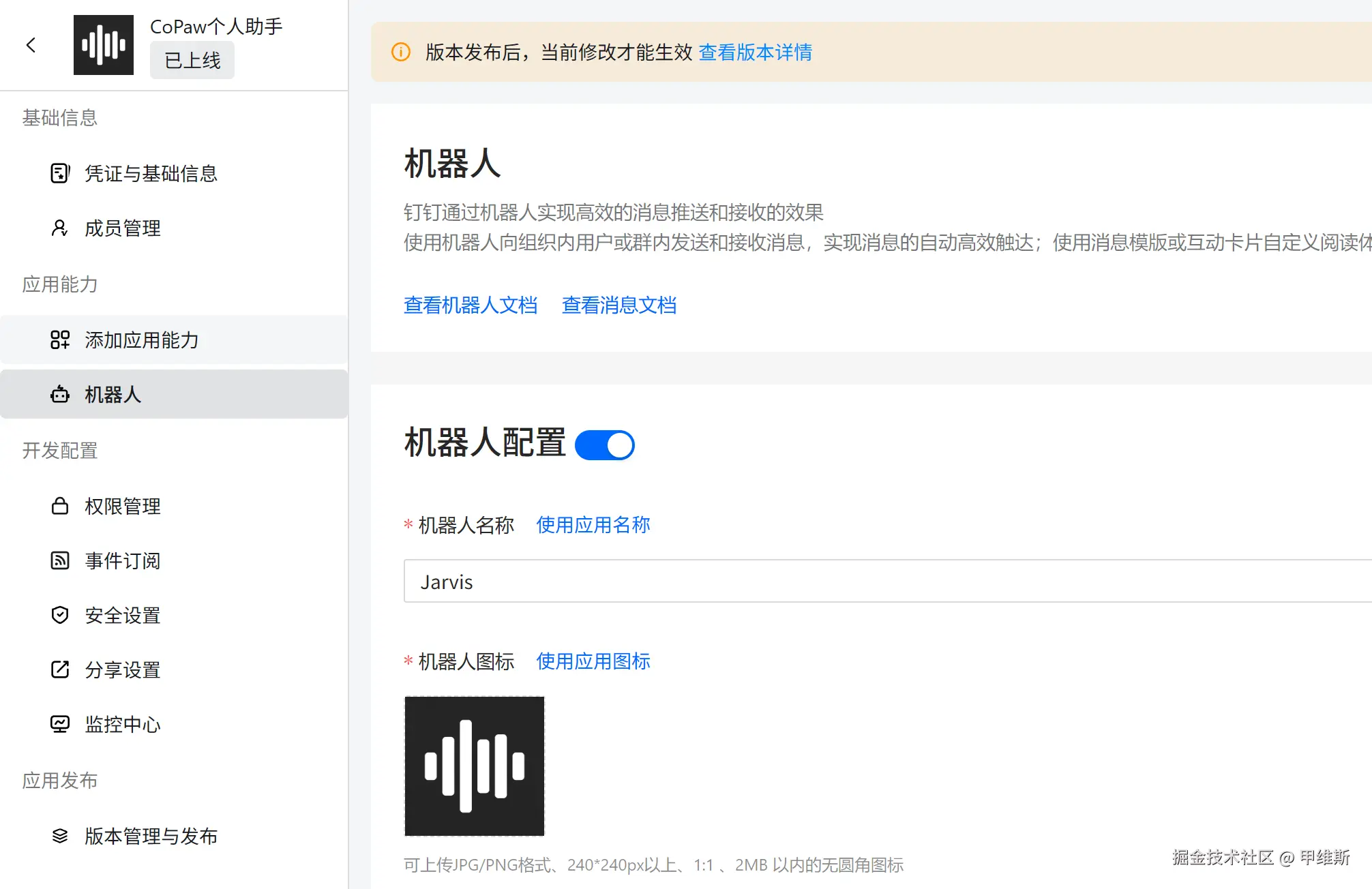Screen dimensions: 1372x889
Task: Click the version management layers icon
Action: [60, 836]
